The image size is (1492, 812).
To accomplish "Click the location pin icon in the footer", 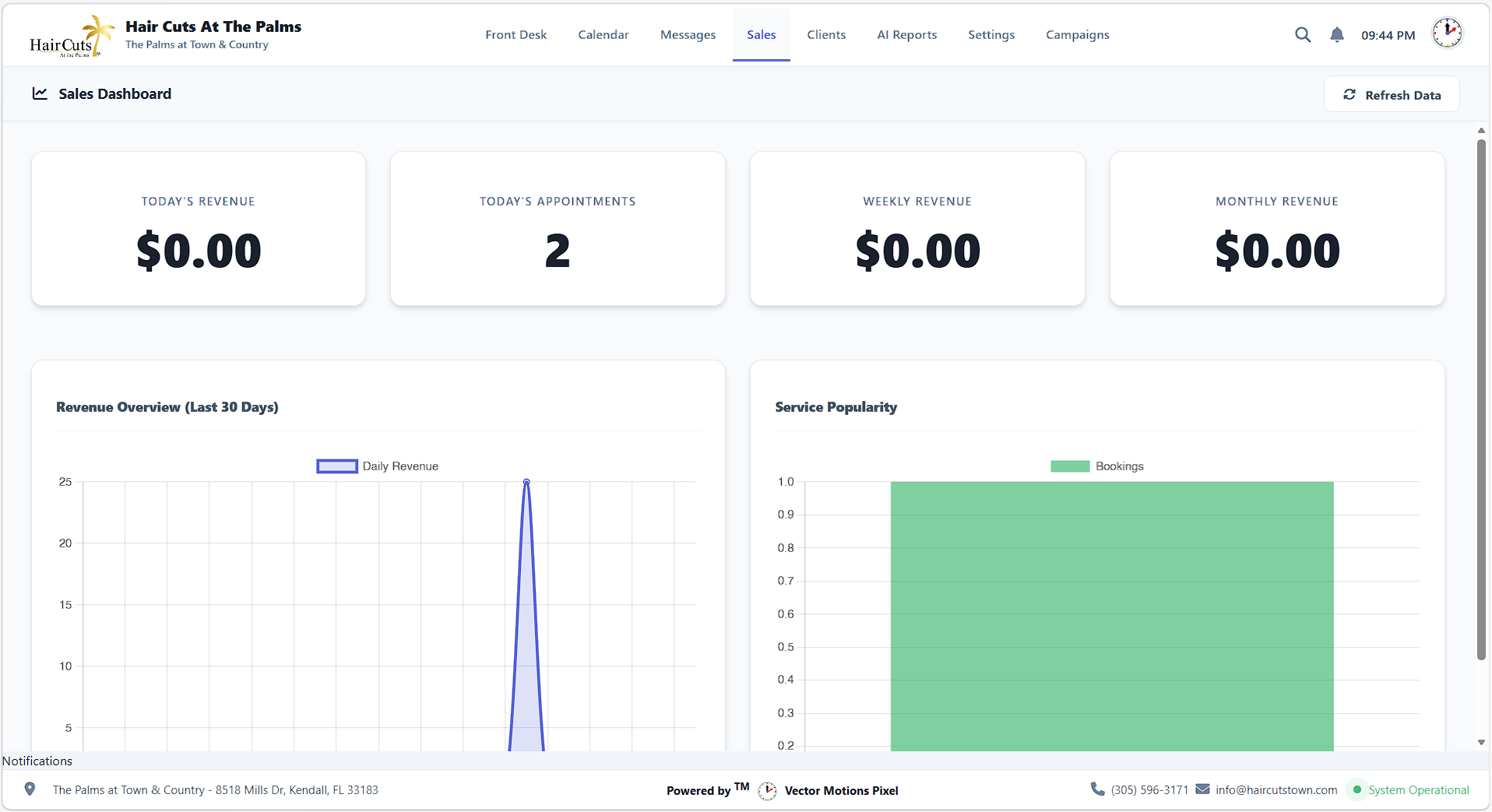I will point(30,789).
